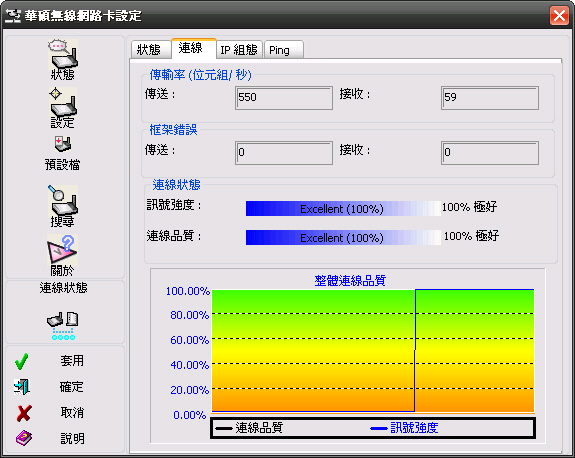This screenshot has width=575, height=458.
Task: Switch to the Ping tab
Action: pyautogui.click(x=283, y=50)
